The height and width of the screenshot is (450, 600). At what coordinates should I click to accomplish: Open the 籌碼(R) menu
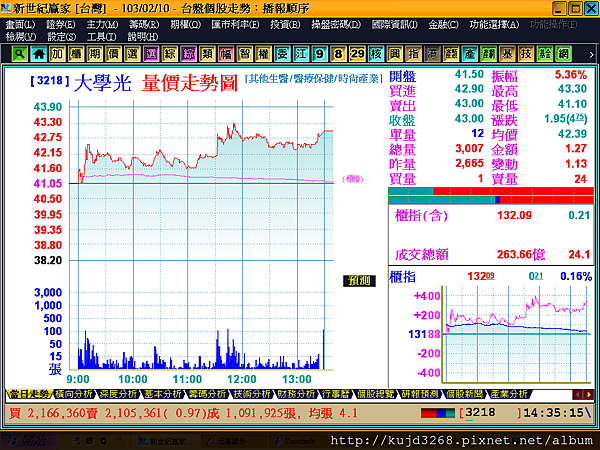pyautogui.click(x=144, y=25)
